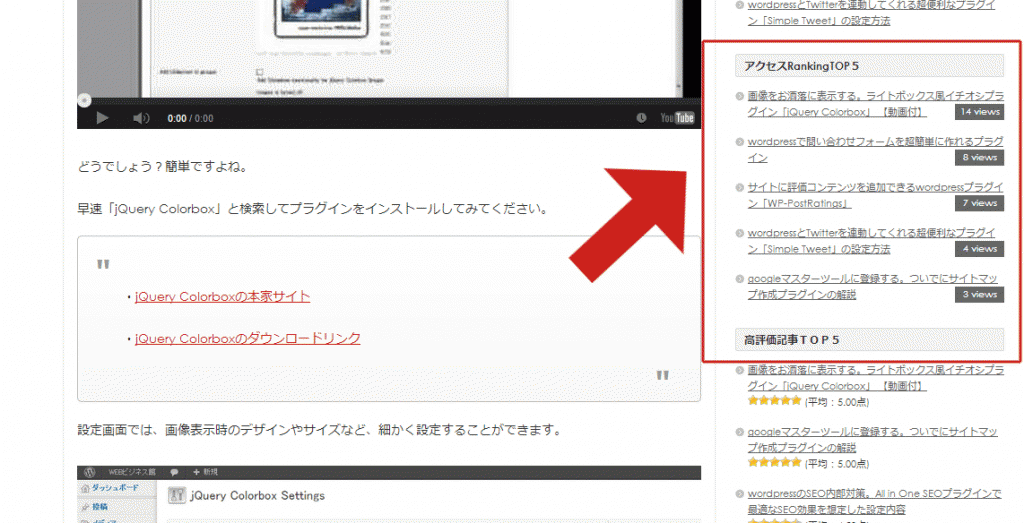The height and width of the screenshot is (523, 1024).
Task: Click WEBビジネス島 in the admin bar screenshot
Action: click(x=134, y=472)
